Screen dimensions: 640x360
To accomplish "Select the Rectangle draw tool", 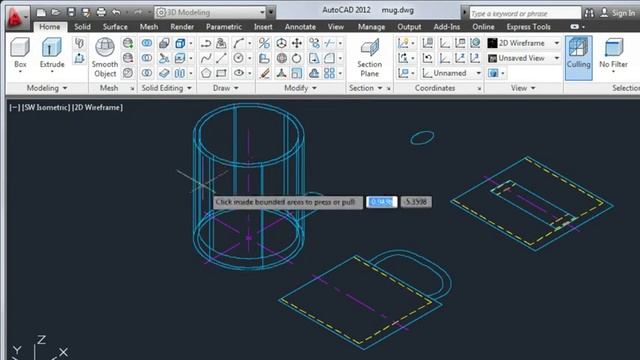I will [221, 73].
